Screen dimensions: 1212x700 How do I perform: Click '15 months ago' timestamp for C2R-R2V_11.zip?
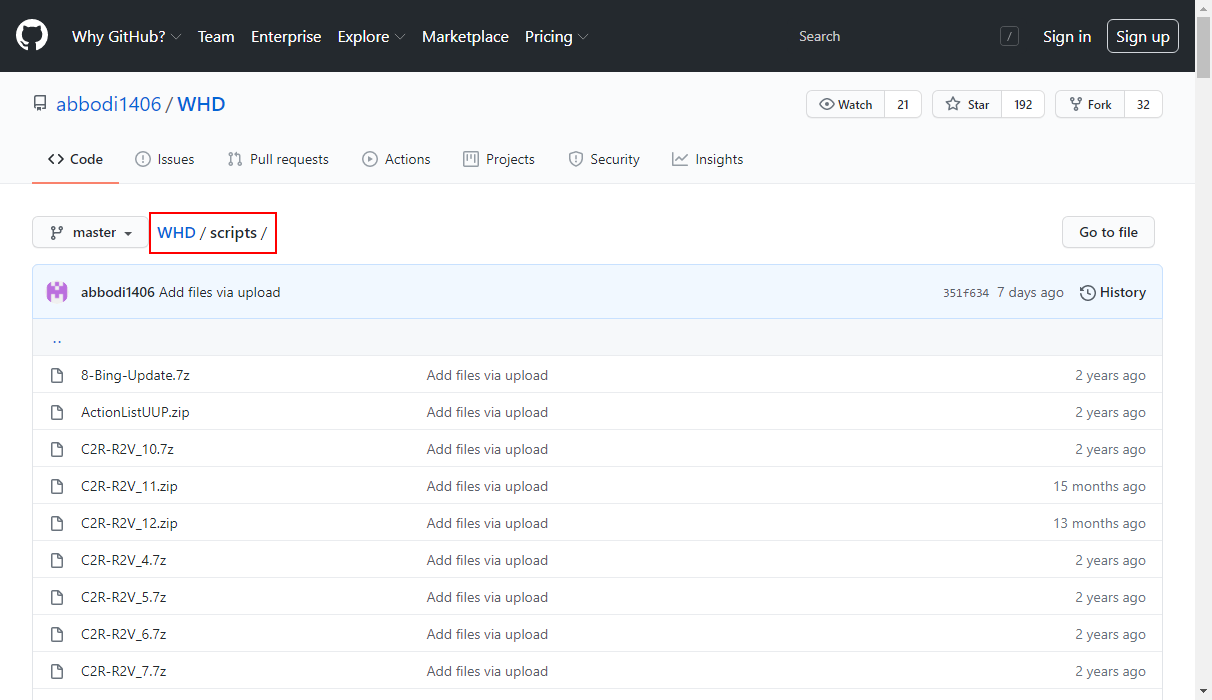coord(1099,486)
